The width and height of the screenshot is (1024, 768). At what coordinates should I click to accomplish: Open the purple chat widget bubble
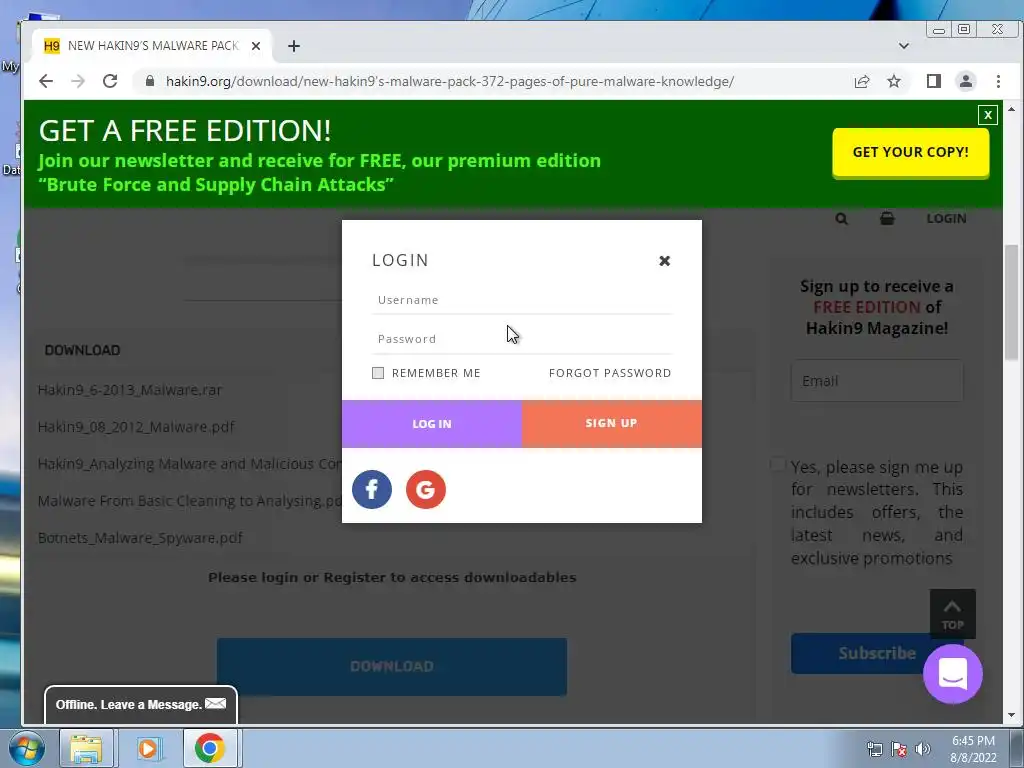tap(953, 674)
